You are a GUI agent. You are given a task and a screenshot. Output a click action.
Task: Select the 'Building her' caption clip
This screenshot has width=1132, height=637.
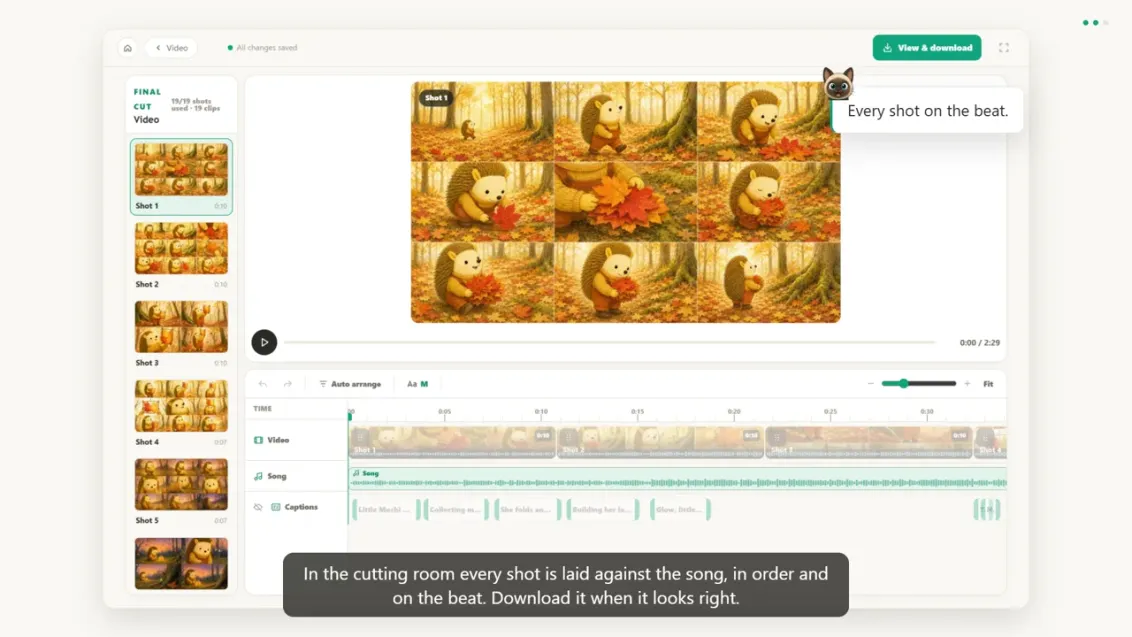[x=603, y=509]
